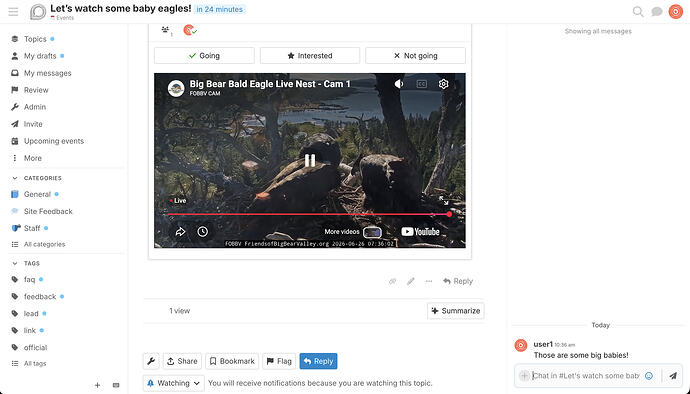Copy post link via chain icon
This screenshot has width=690, height=394.
pyautogui.click(x=392, y=281)
